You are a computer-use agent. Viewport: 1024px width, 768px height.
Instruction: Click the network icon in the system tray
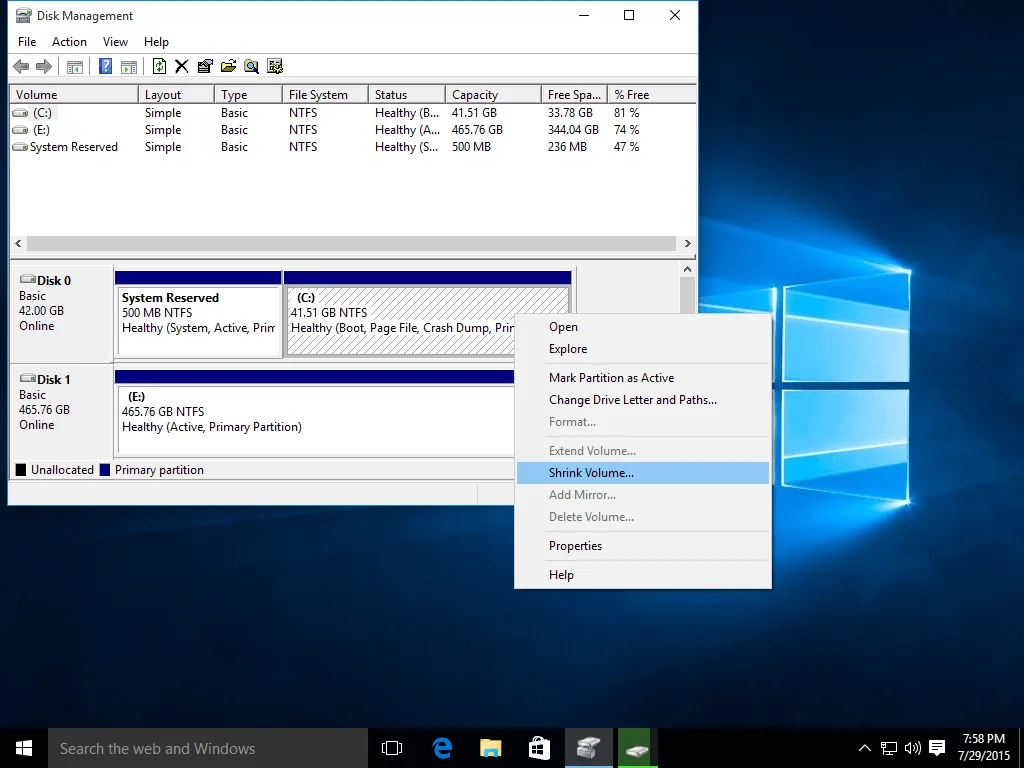(x=887, y=747)
